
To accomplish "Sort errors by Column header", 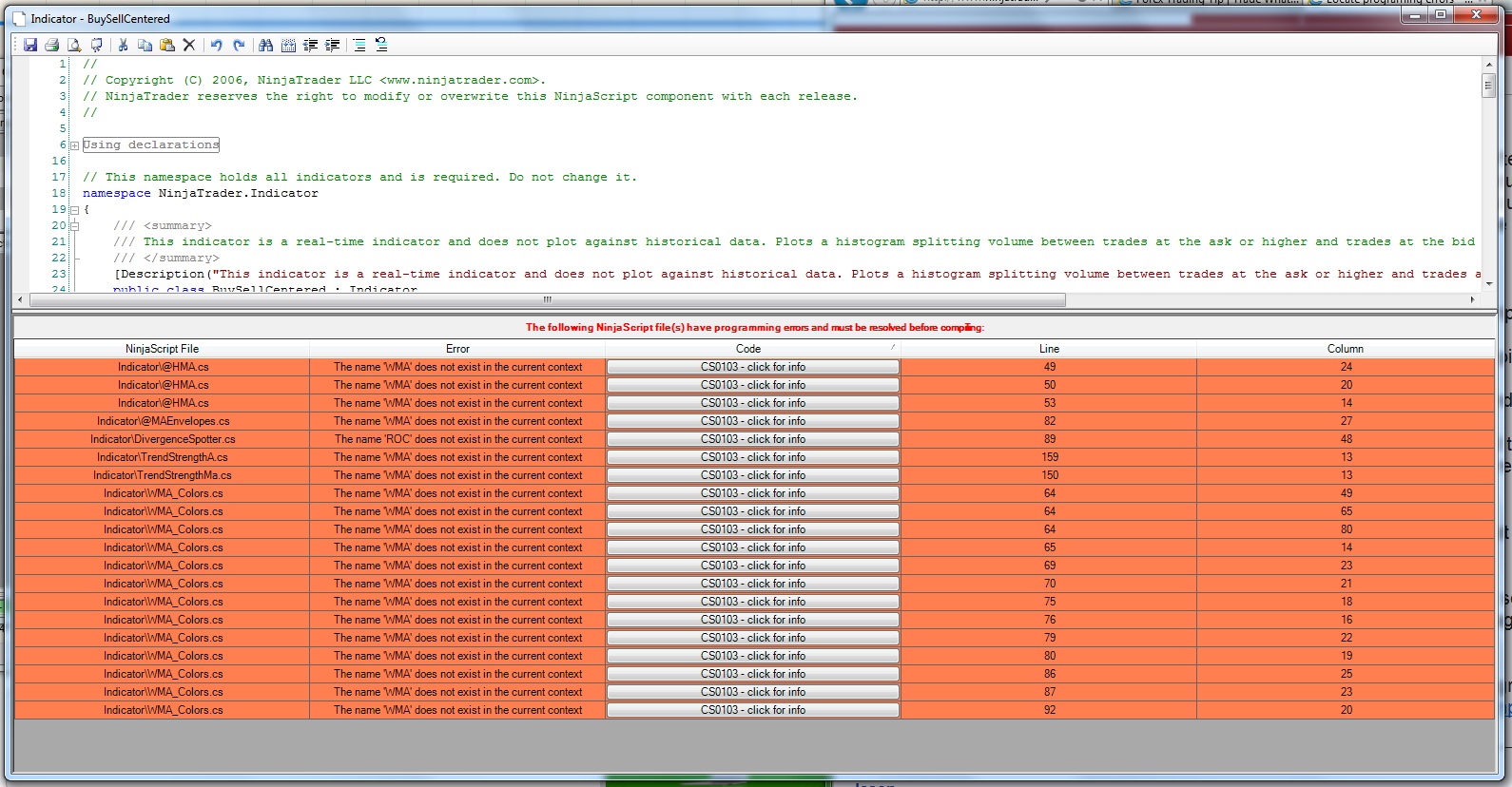I will [x=1346, y=349].
